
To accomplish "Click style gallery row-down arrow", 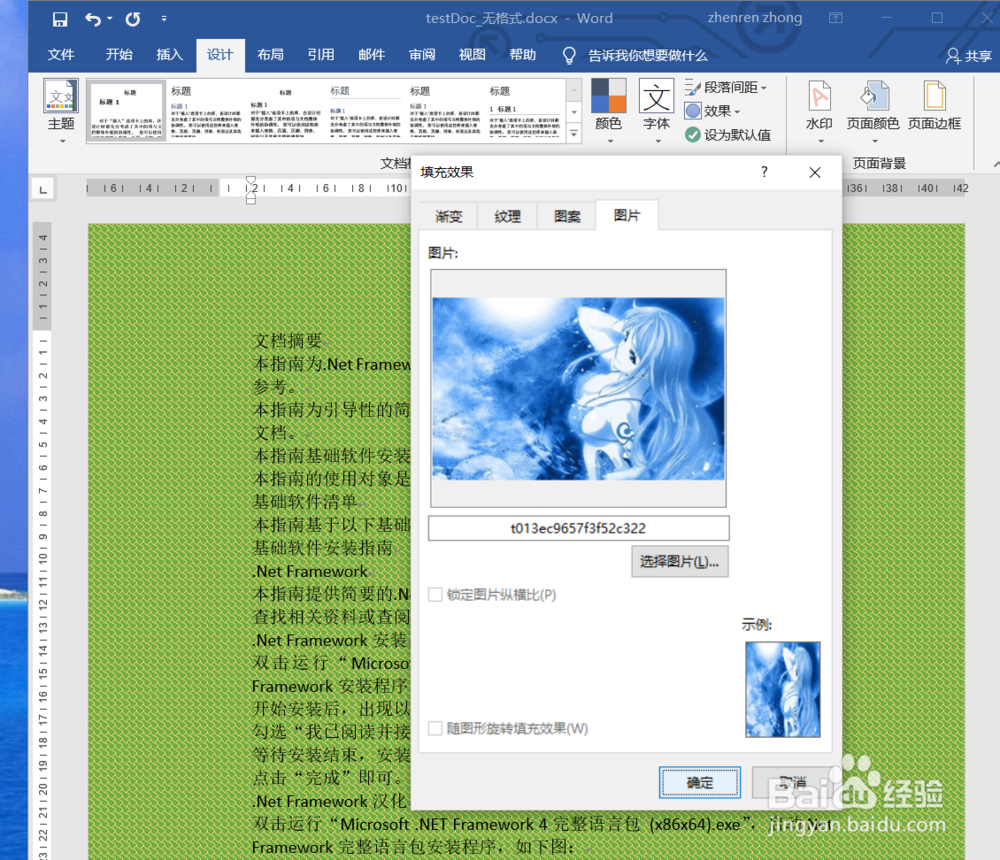I will click(x=574, y=112).
